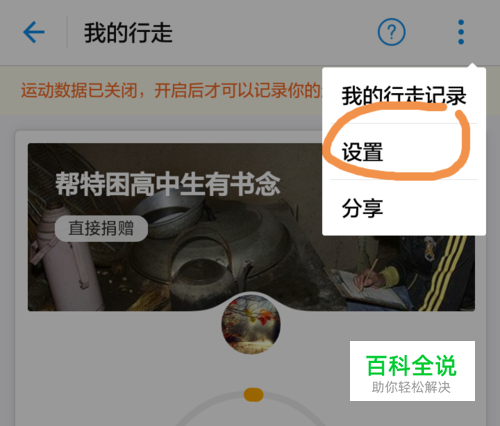Open the 帮特困高中生有书念 charity headline
The image size is (500, 426).
click(x=168, y=184)
